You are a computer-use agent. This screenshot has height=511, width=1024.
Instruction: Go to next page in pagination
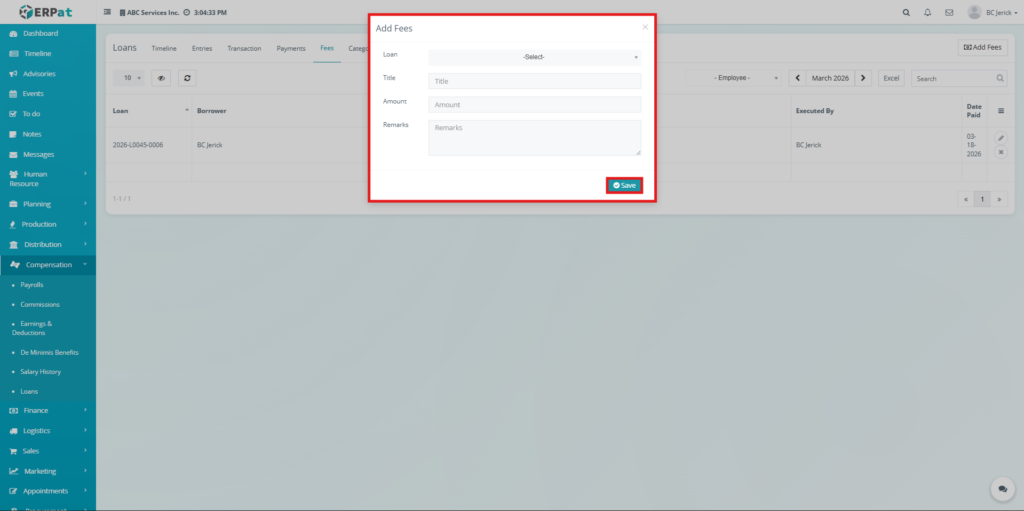point(999,199)
